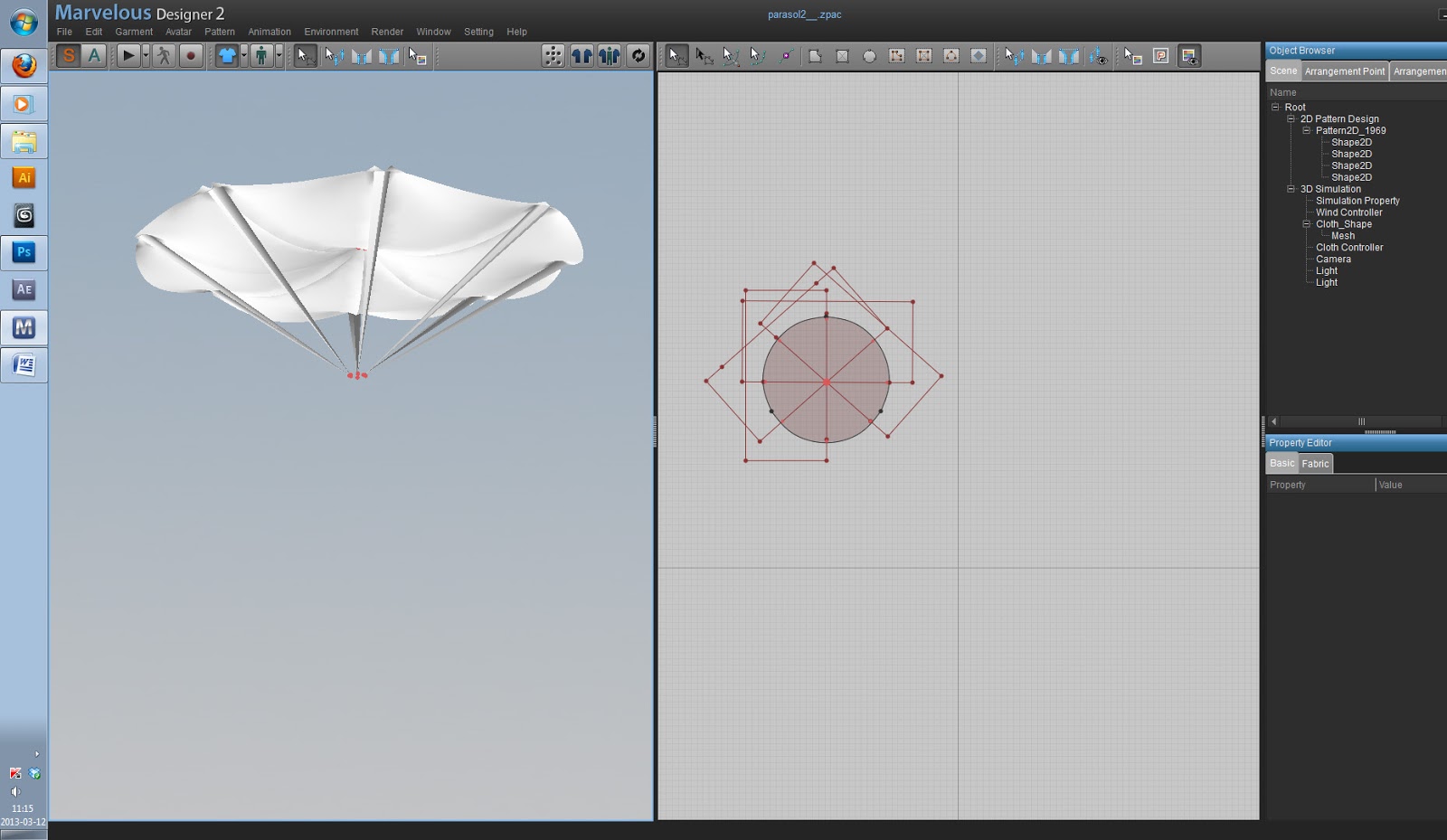This screenshot has height=840, width=1447.
Task: Click the arrangement points dots icon
Action: pyautogui.click(x=553, y=56)
